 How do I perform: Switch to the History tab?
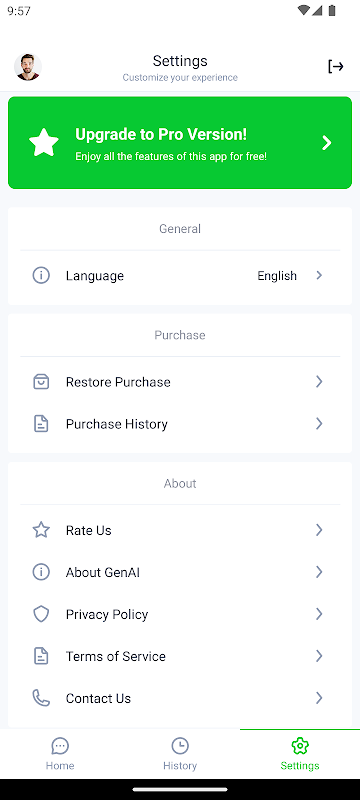tap(180, 754)
